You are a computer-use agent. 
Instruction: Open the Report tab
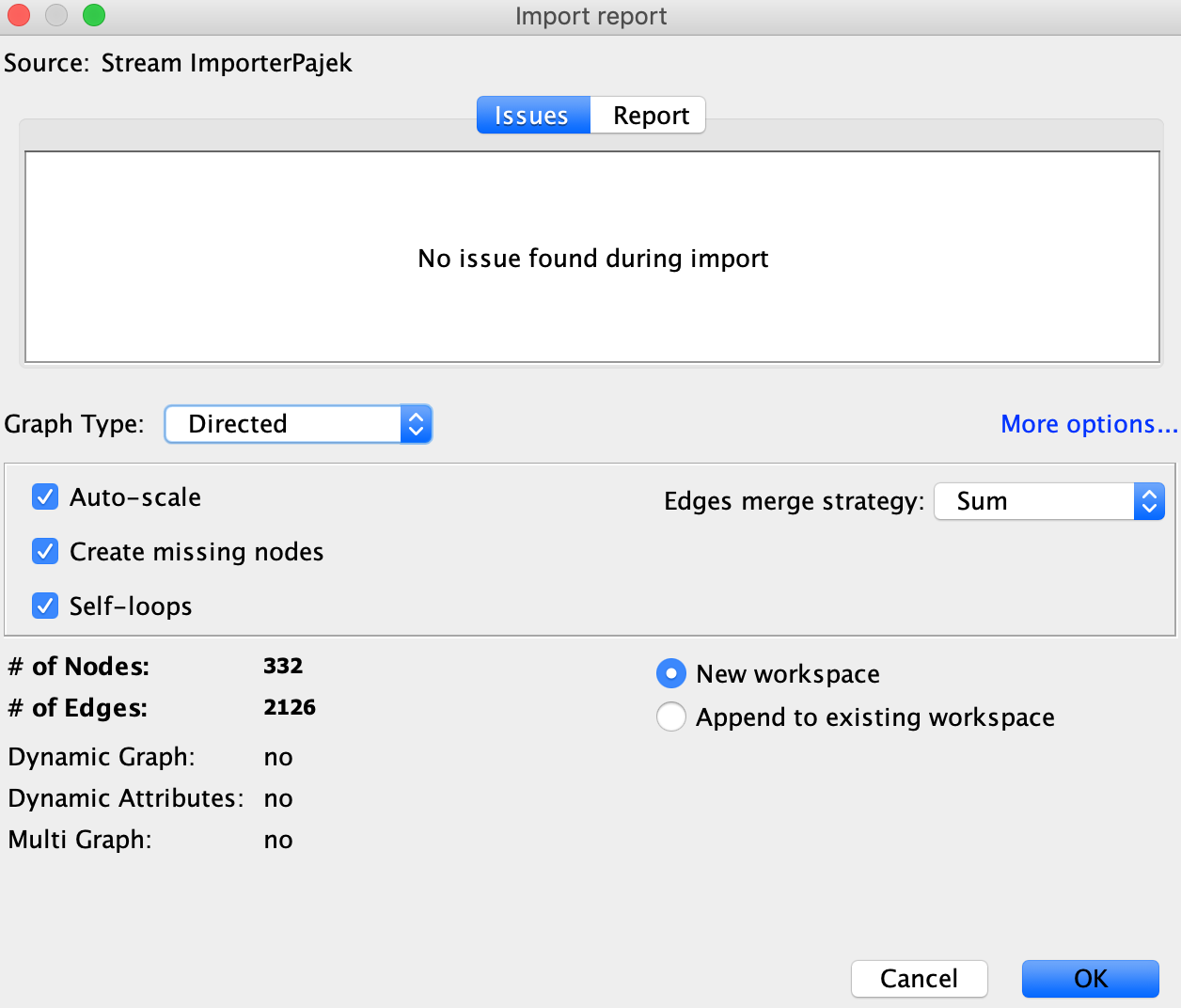pos(651,116)
